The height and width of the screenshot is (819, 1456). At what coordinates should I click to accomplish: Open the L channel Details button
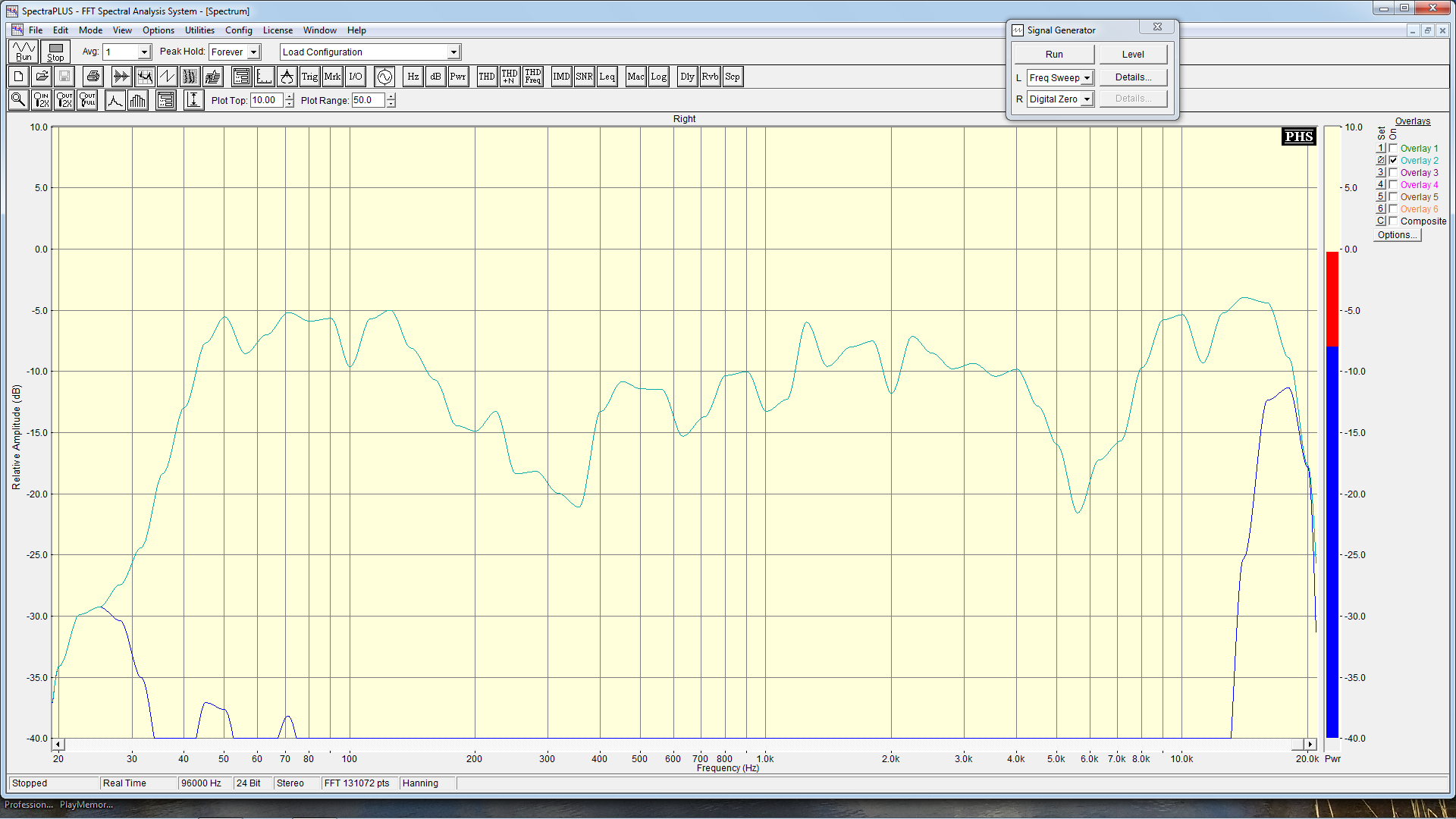(x=1133, y=77)
